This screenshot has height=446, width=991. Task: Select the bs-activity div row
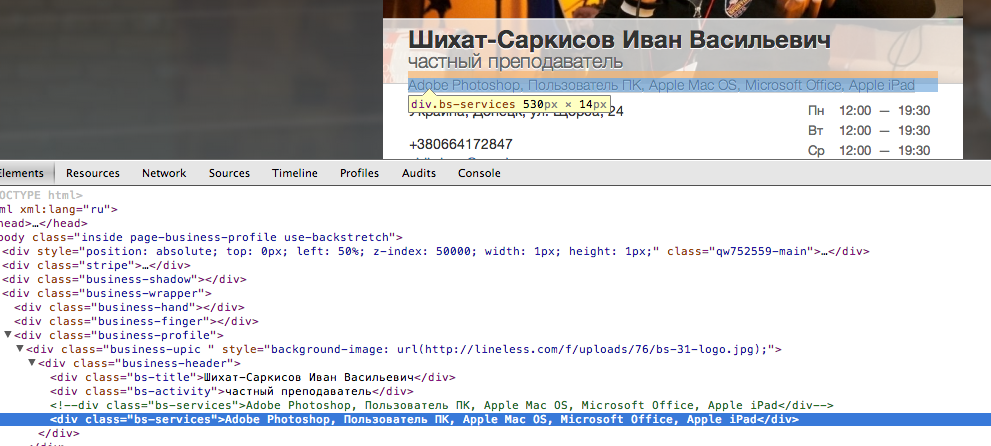point(232,391)
